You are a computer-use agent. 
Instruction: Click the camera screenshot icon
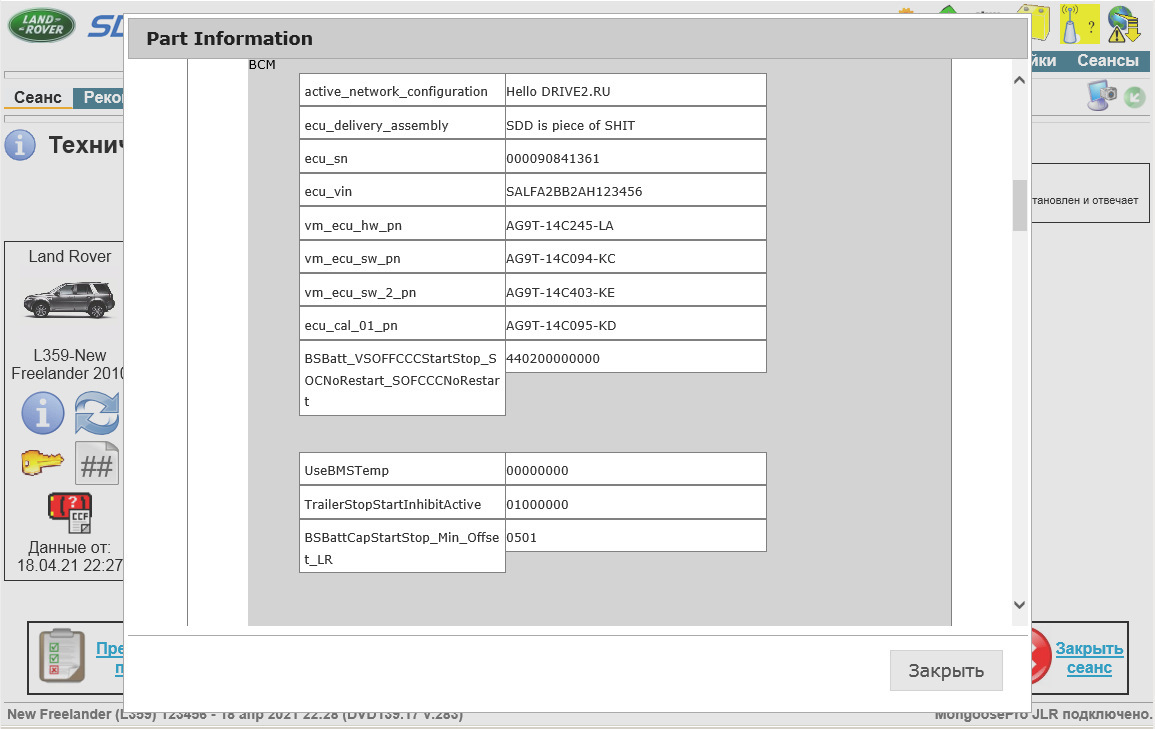(1101, 96)
